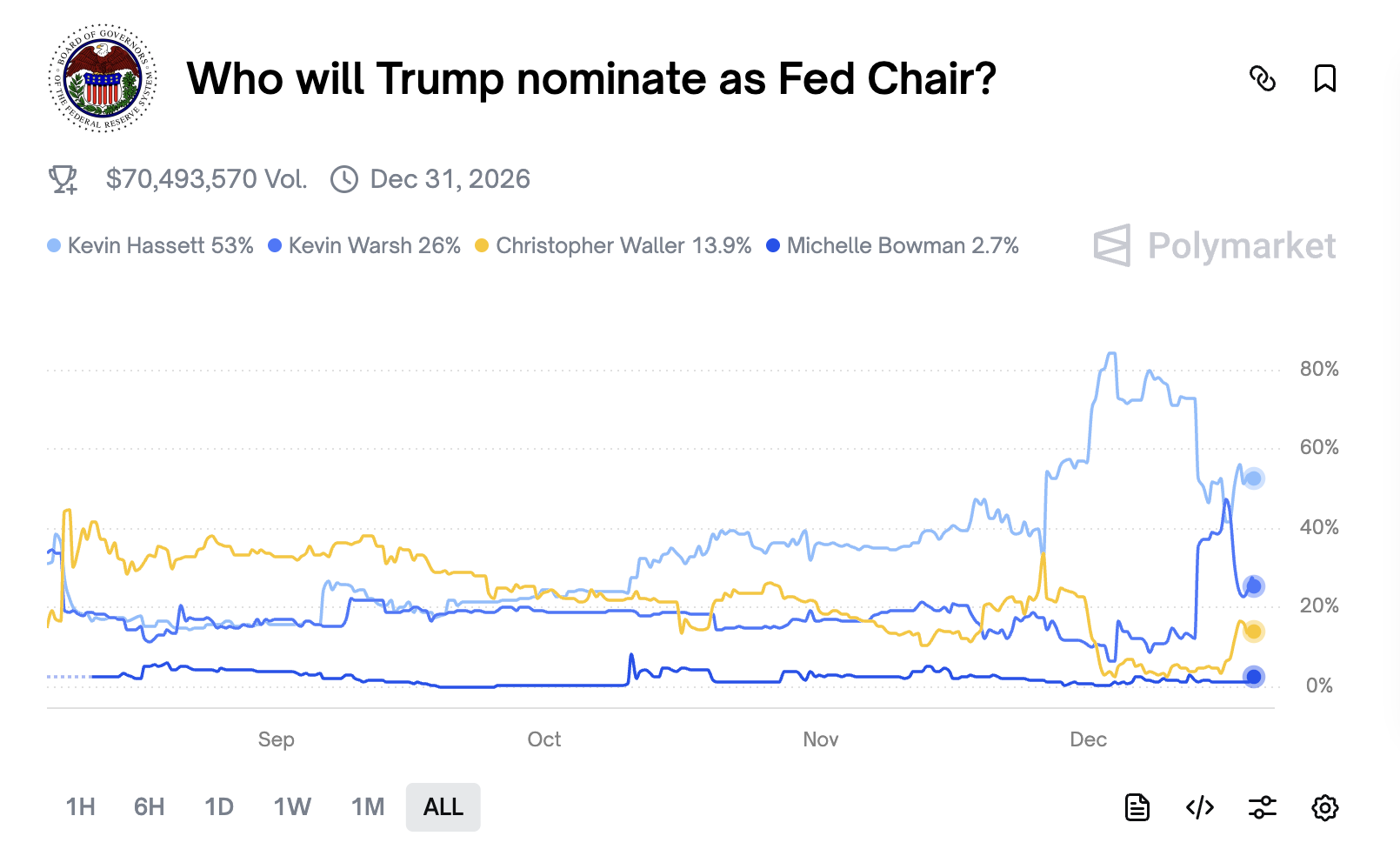Open chart filter sliders icon
Viewport: 1400px width, 856px height.
click(1263, 807)
